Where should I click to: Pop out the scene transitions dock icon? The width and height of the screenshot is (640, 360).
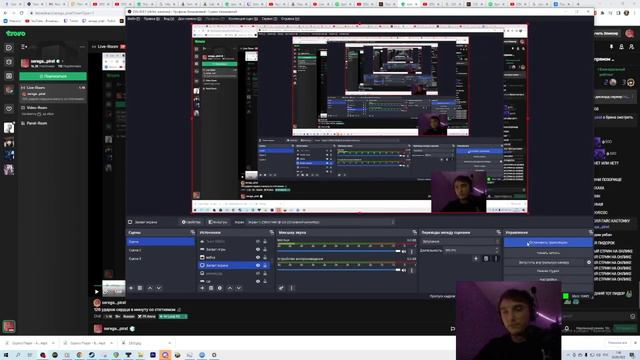coord(498,232)
